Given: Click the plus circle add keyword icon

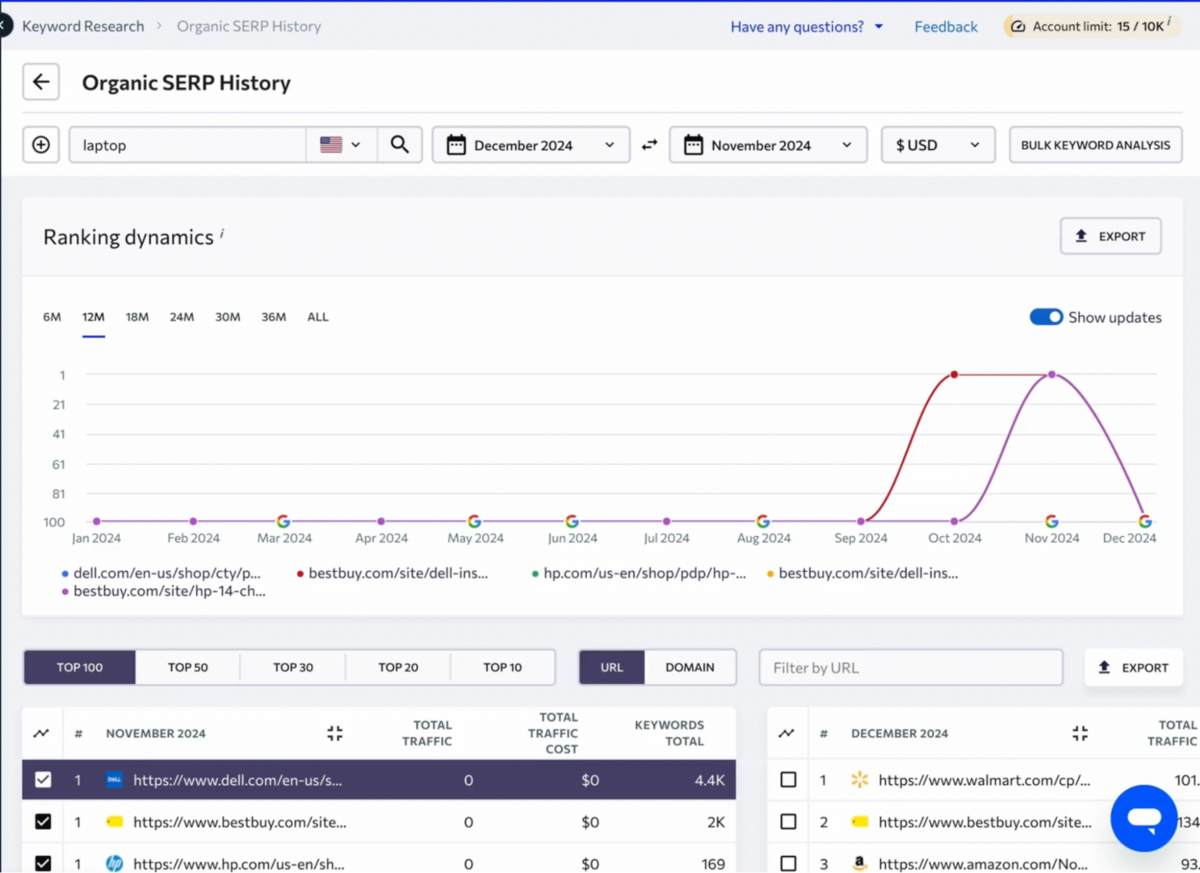Looking at the screenshot, I should pos(41,145).
